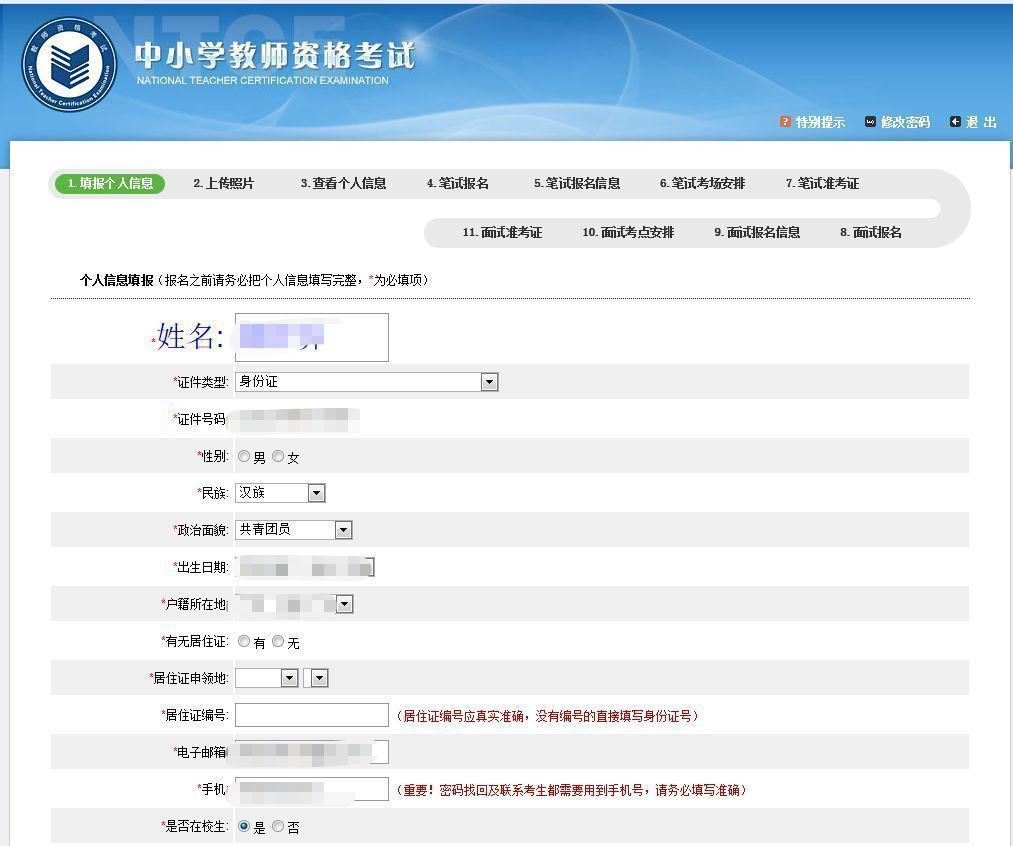This screenshot has height=846, width=1013.
Task: Switch to the 4.笔试报名 tab
Action: tap(457, 183)
